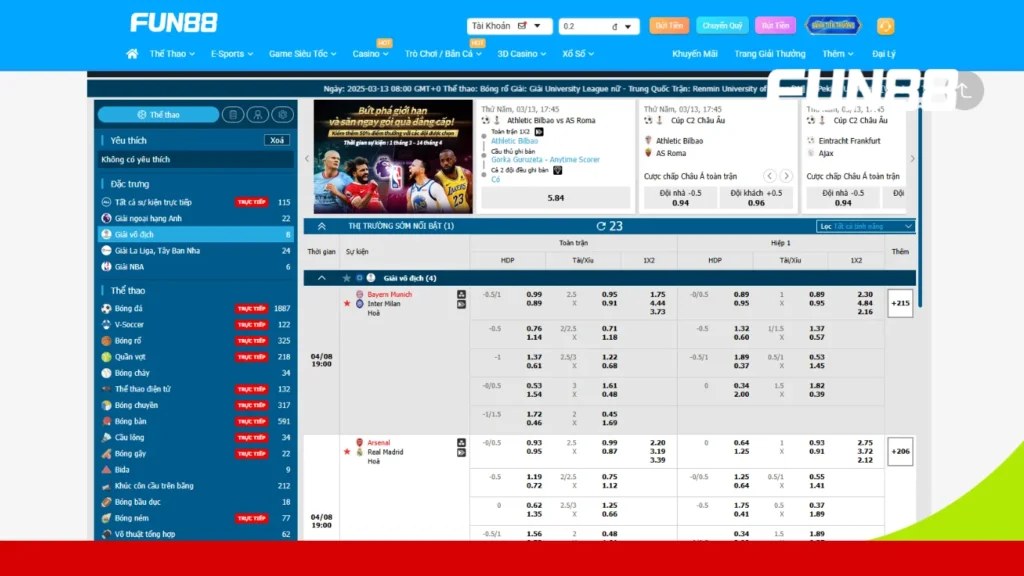
Task: Refresh the odds countdown icon
Action: 601,226
